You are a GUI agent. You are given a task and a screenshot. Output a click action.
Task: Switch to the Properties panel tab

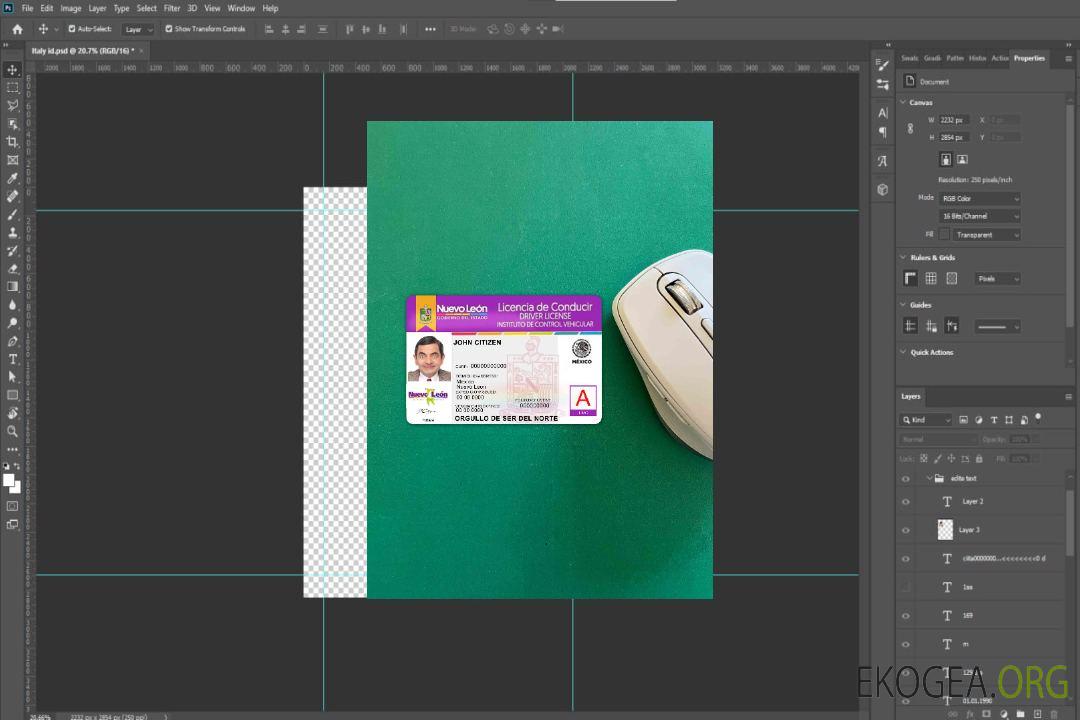click(x=1029, y=58)
